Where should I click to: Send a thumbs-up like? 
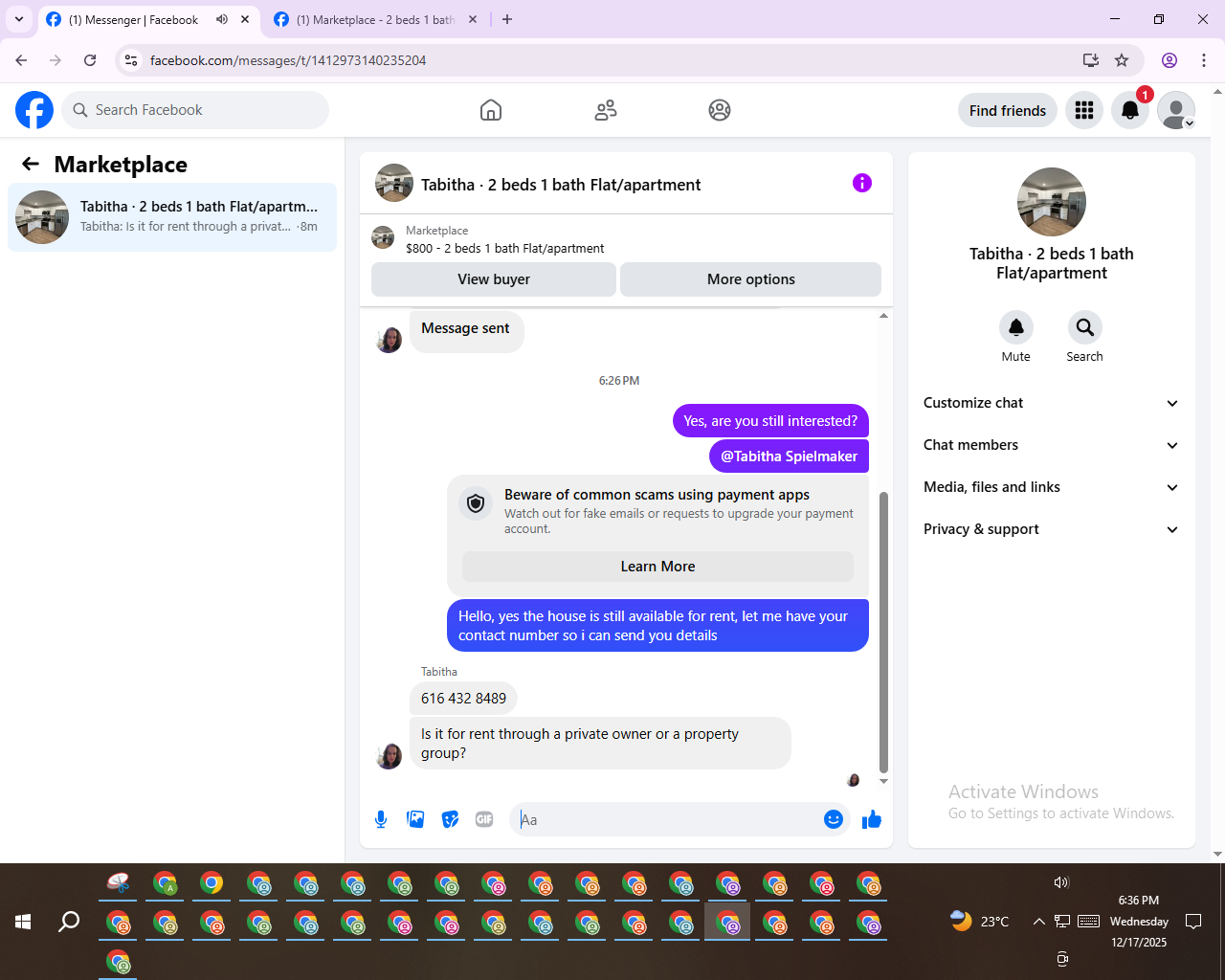point(872,819)
